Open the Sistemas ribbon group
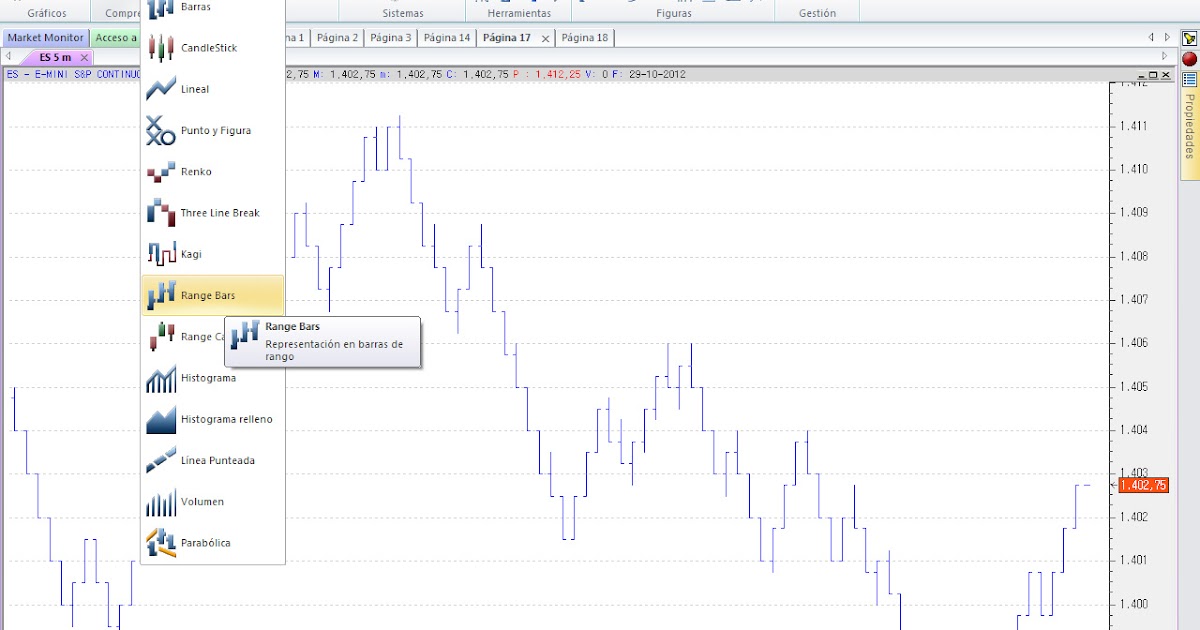This screenshot has width=1200, height=630. 403,13
